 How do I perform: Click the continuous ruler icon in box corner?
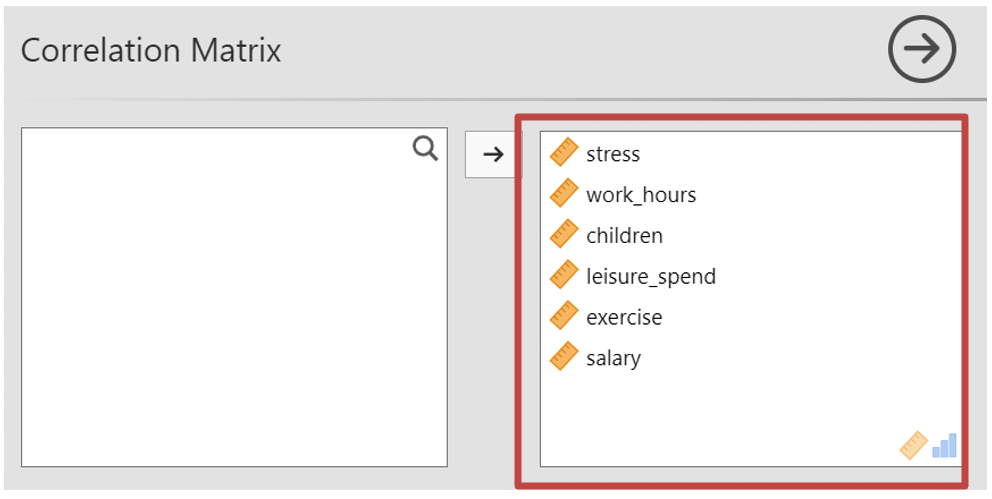[914, 445]
